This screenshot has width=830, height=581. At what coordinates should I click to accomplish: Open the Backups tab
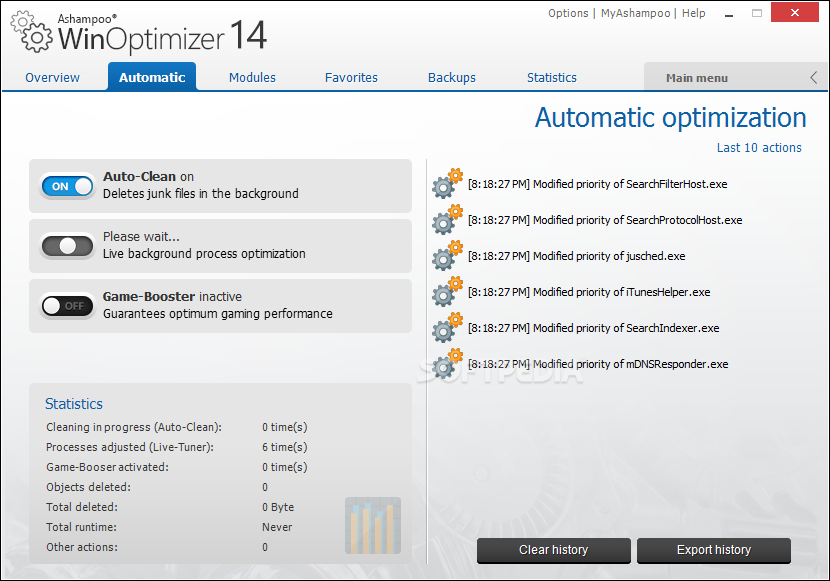[x=452, y=77]
